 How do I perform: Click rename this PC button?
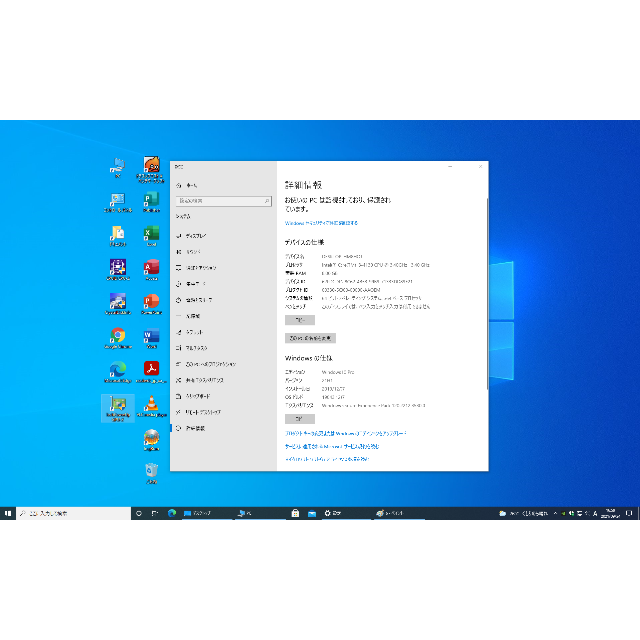(x=310, y=338)
